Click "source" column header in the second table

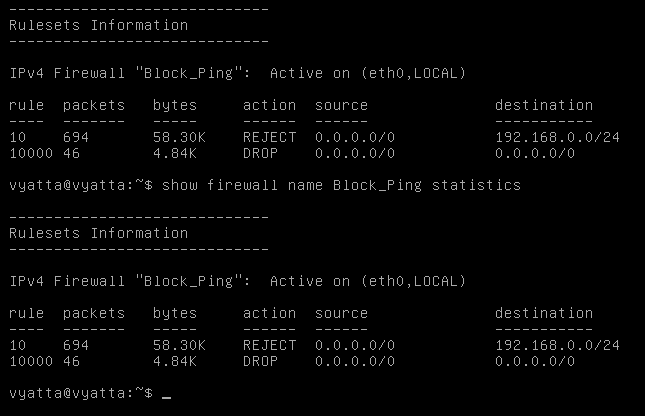tap(341, 313)
